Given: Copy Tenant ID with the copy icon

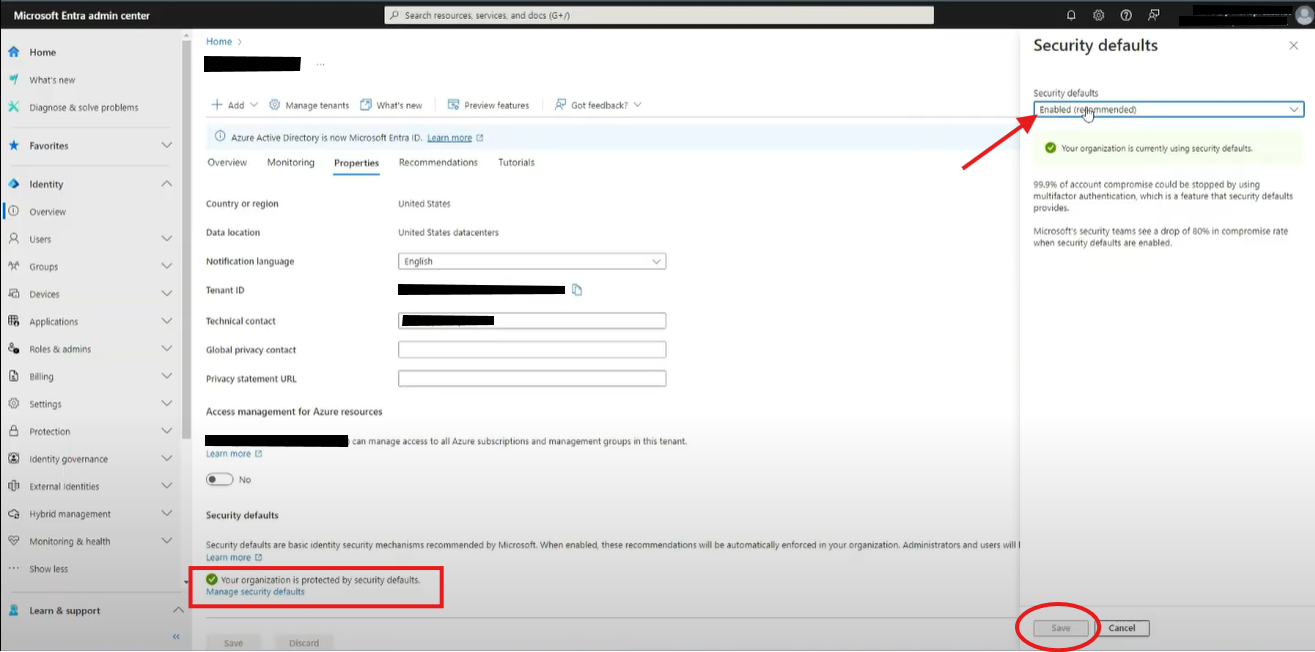Looking at the screenshot, I should click(x=577, y=290).
